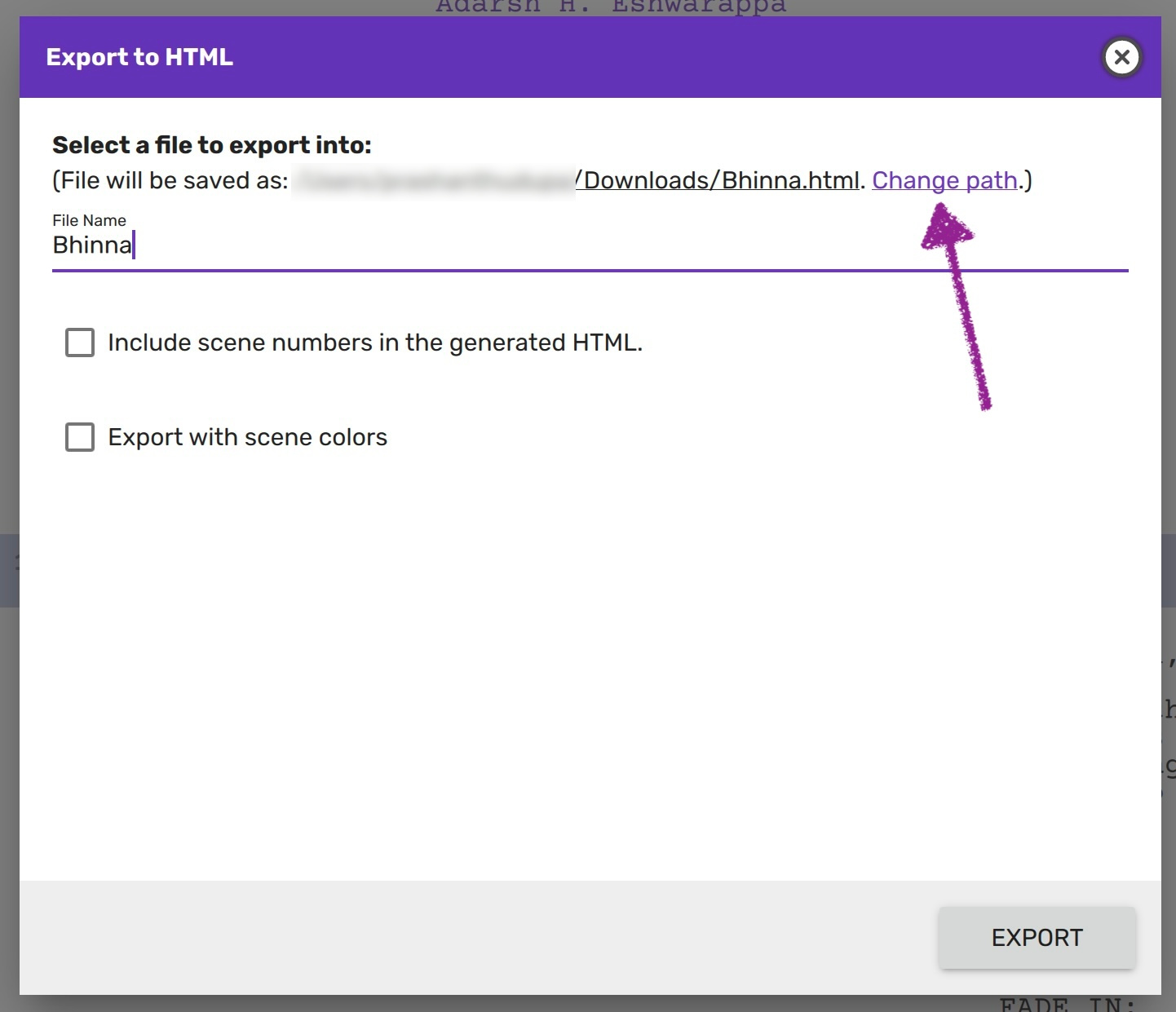
Task: Click the 'Export to HTML' dialog title
Action: (x=139, y=57)
